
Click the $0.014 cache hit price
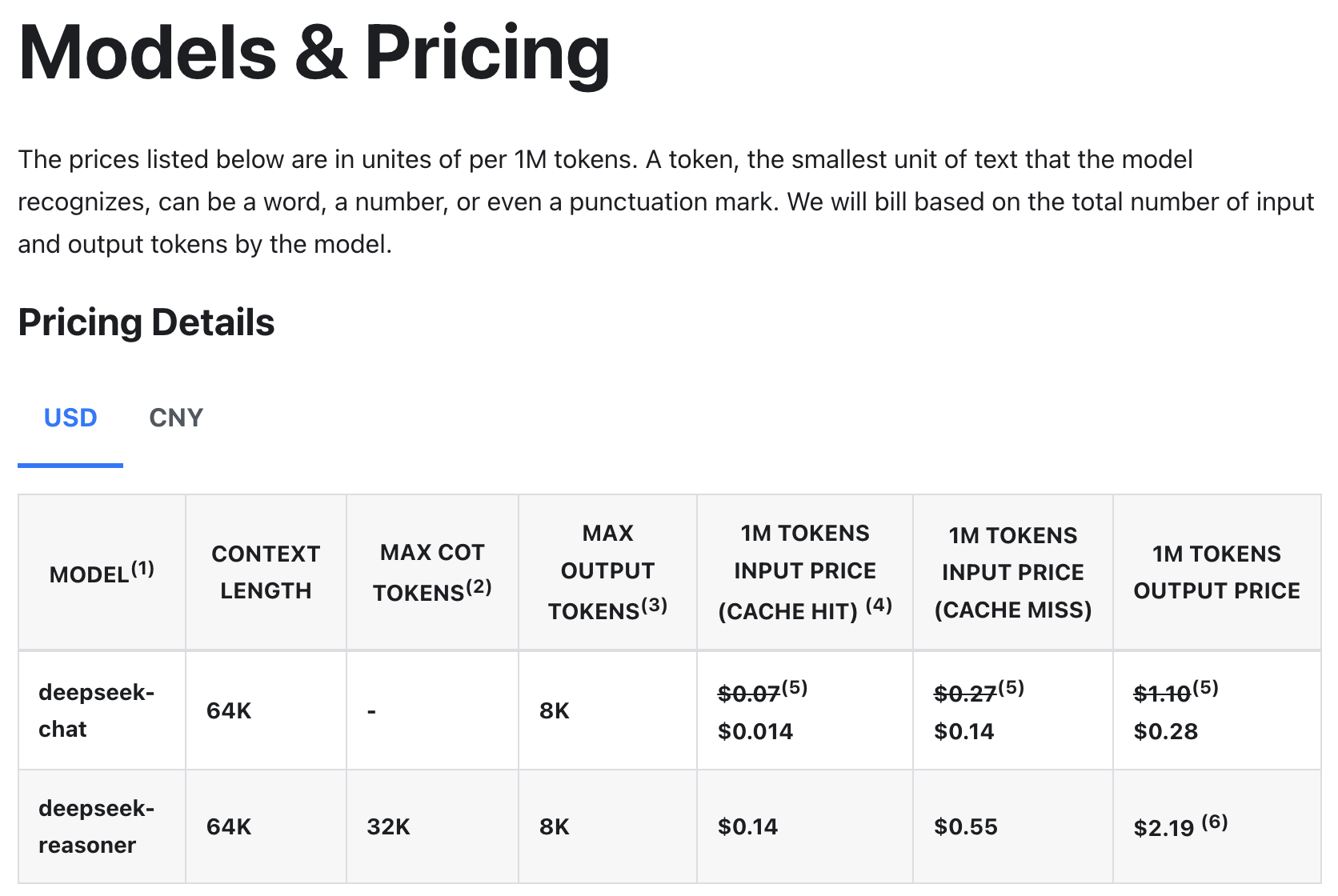pos(755,731)
